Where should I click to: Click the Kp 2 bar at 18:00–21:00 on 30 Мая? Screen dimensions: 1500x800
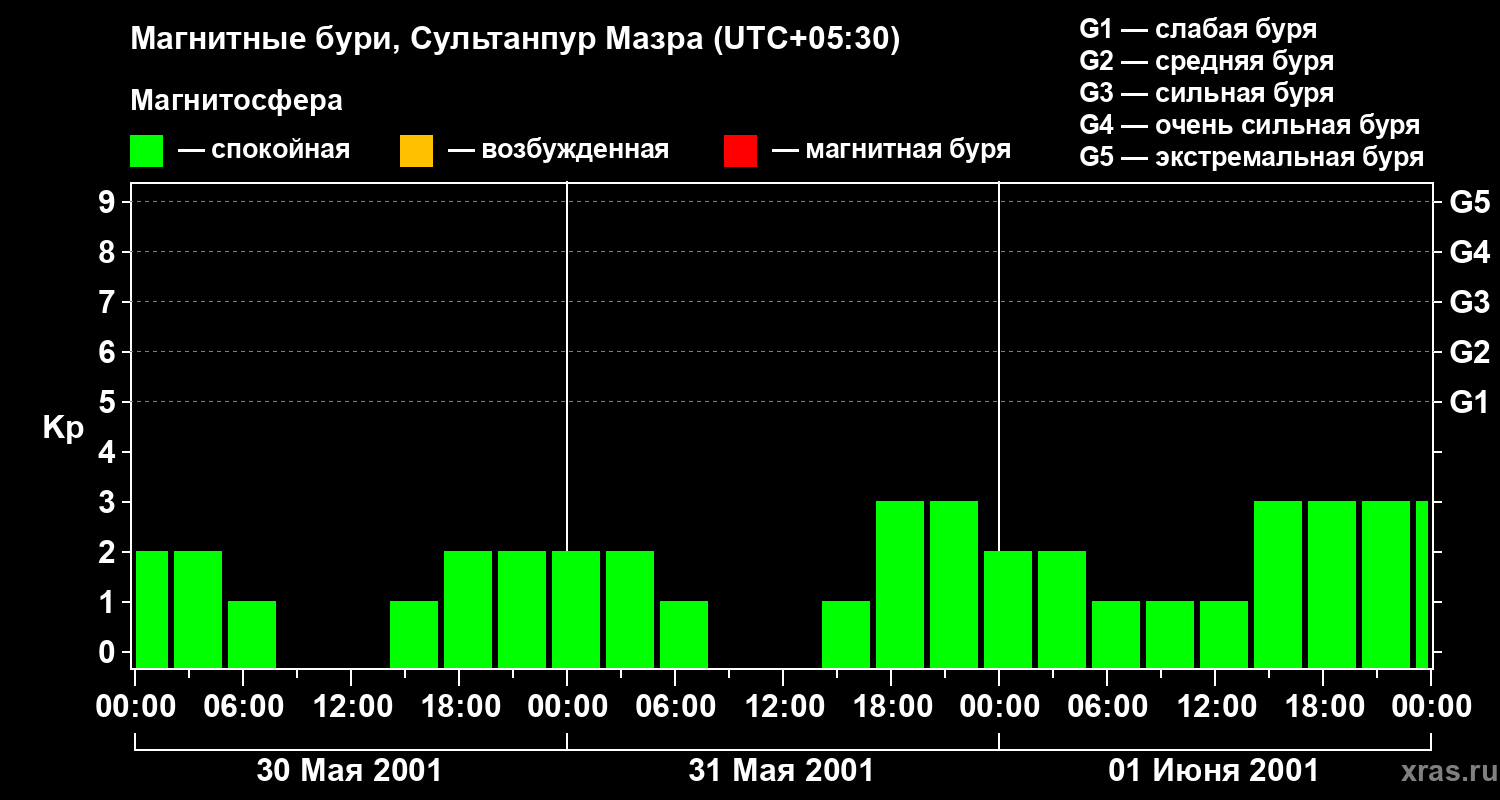[x=468, y=609]
